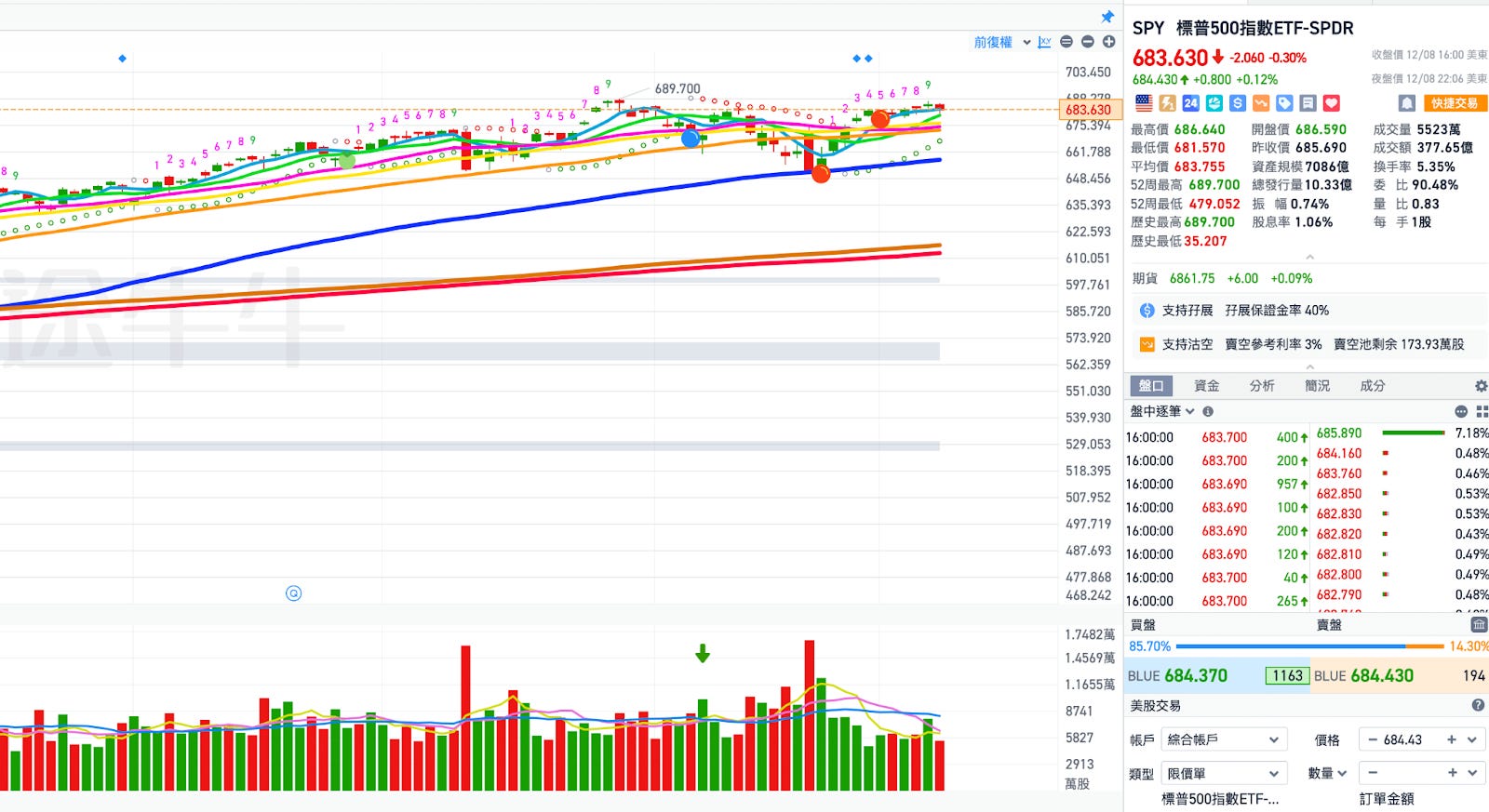Select the 盤口 tab
The image size is (1489, 812).
point(1151,386)
